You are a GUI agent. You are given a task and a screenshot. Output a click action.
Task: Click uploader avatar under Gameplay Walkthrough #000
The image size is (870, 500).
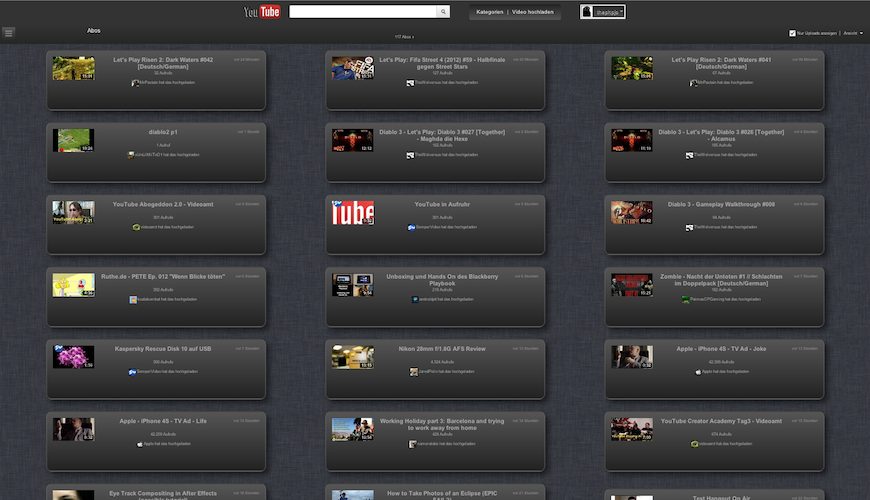coord(689,227)
